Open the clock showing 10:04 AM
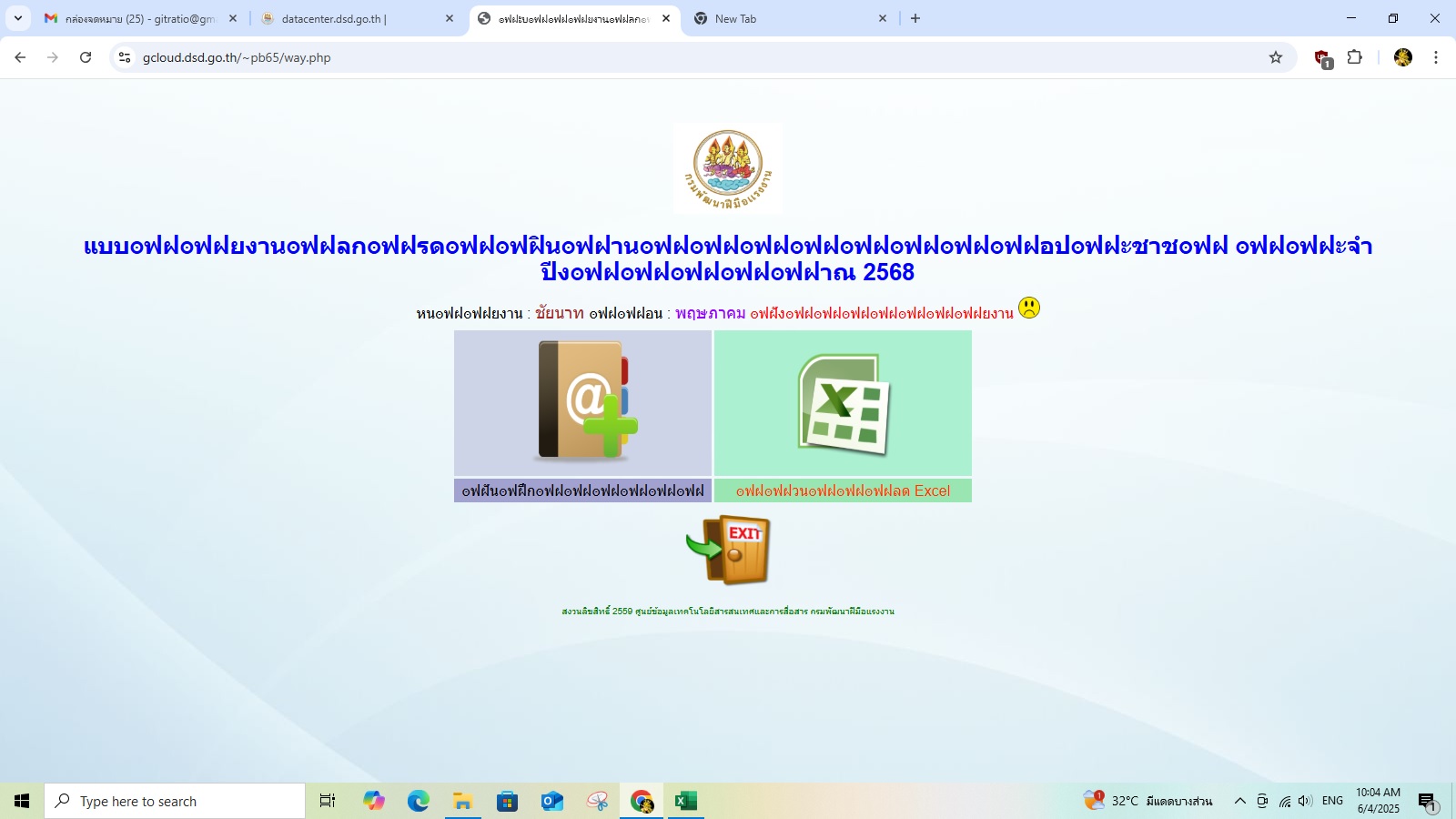 coord(1379,801)
